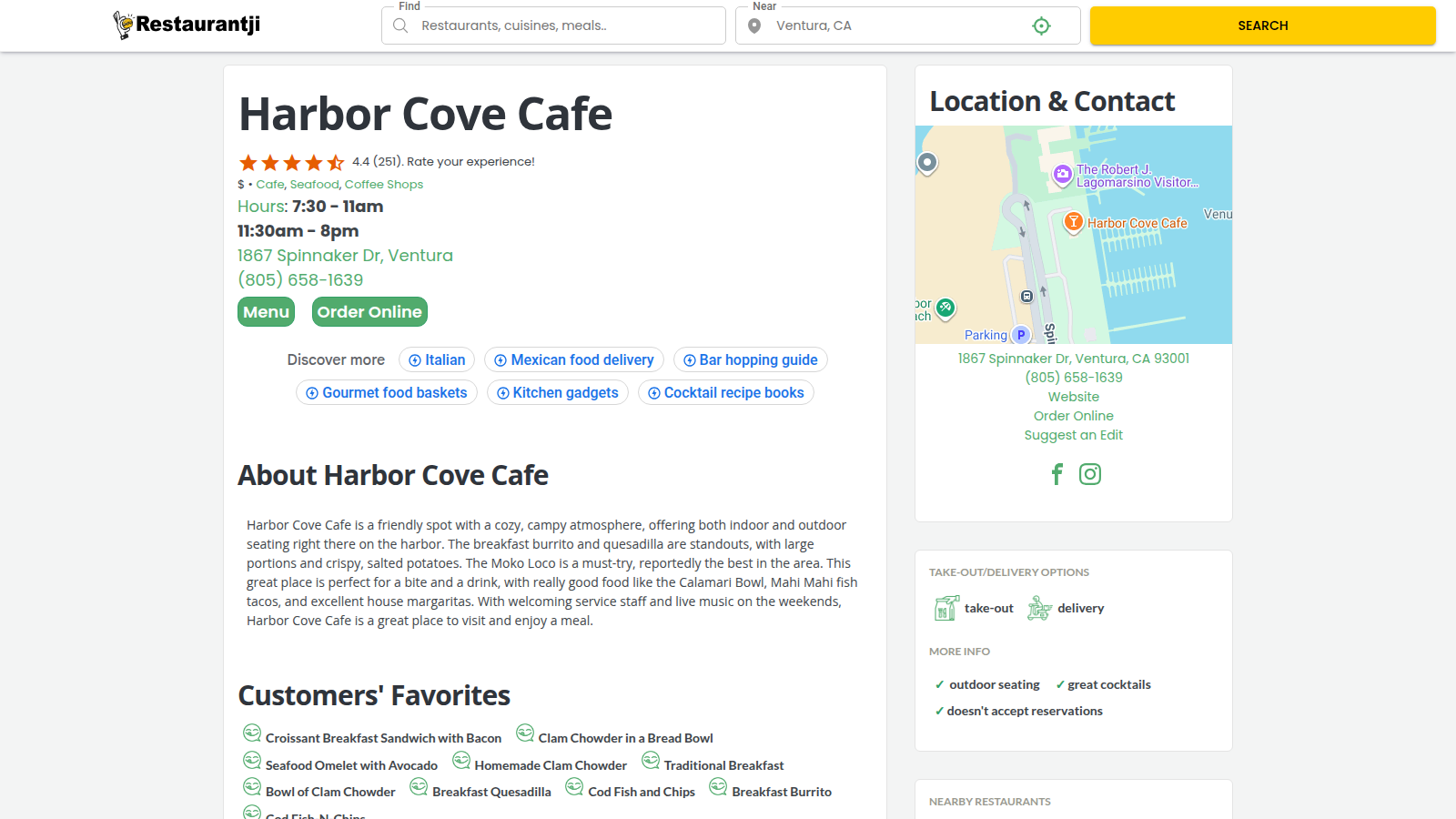Expand the Italian discover more chip
Viewport: 1456px width, 819px height.
tap(437, 360)
